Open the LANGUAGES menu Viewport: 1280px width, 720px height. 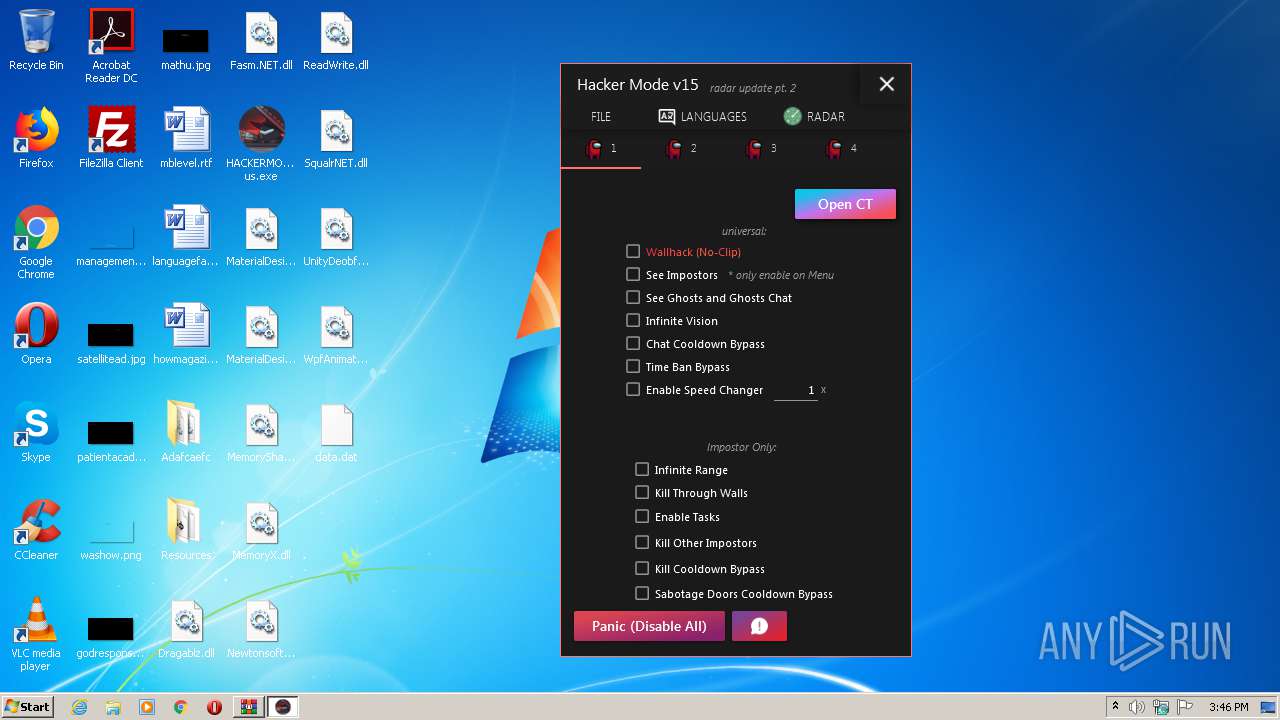coord(702,116)
